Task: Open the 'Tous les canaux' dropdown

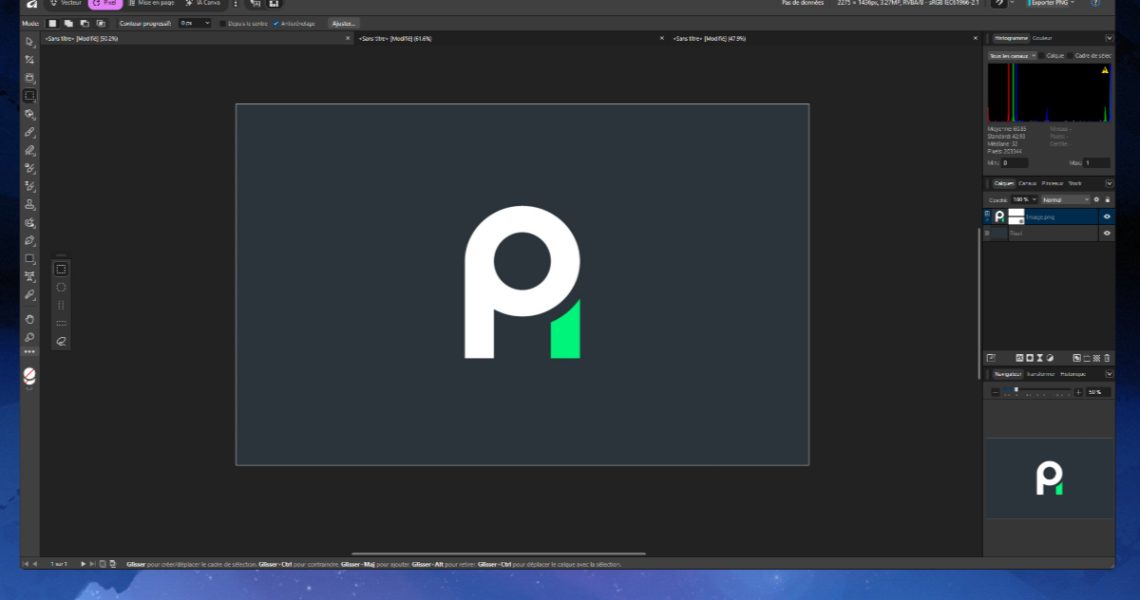Action: [x=1011, y=56]
